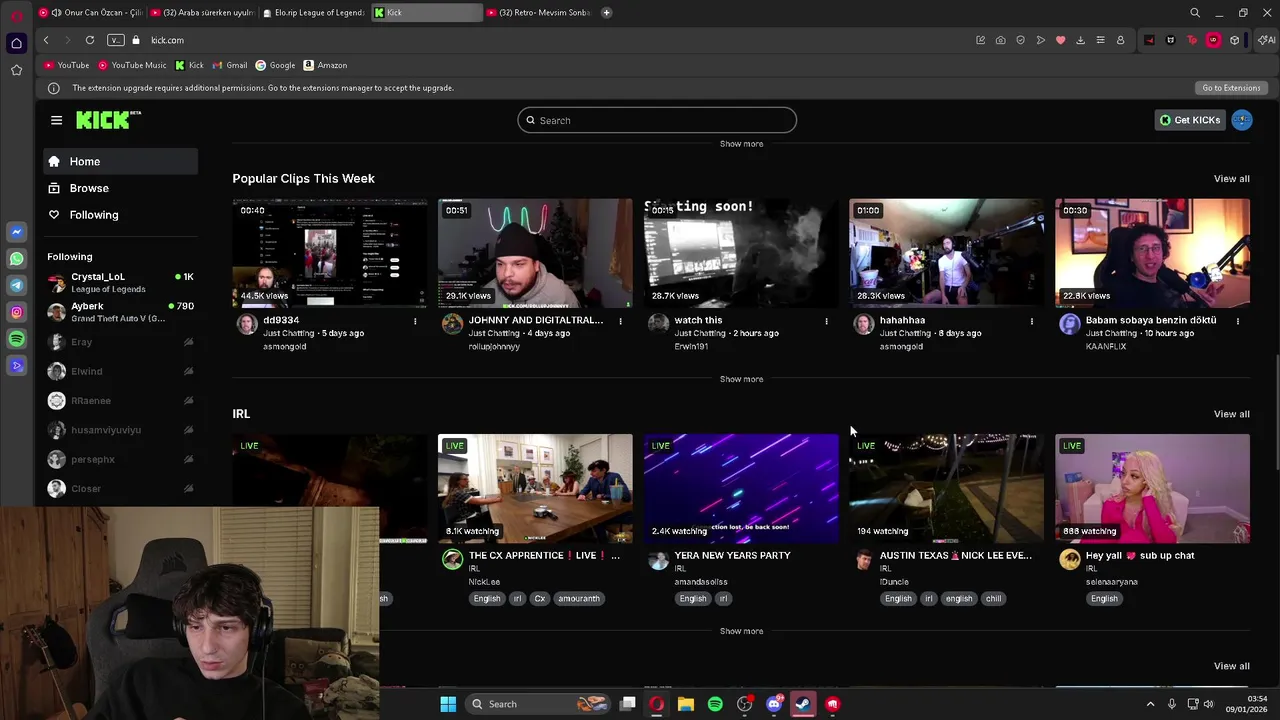The height and width of the screenshot is (720, 1280).
Task: Open options menu for dd9334 clip
Action: click(415, 321)
